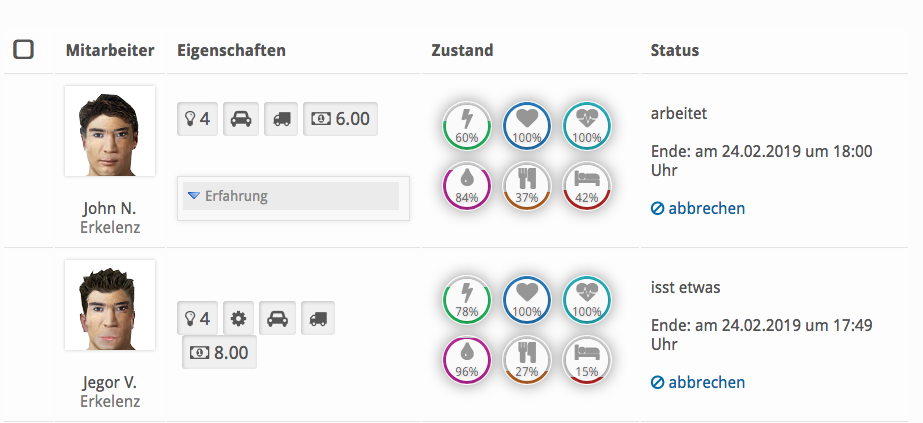Click Jegor V.'s gear skill icon
The width and height of the screenshot is (923, 423).
point(238,318)
